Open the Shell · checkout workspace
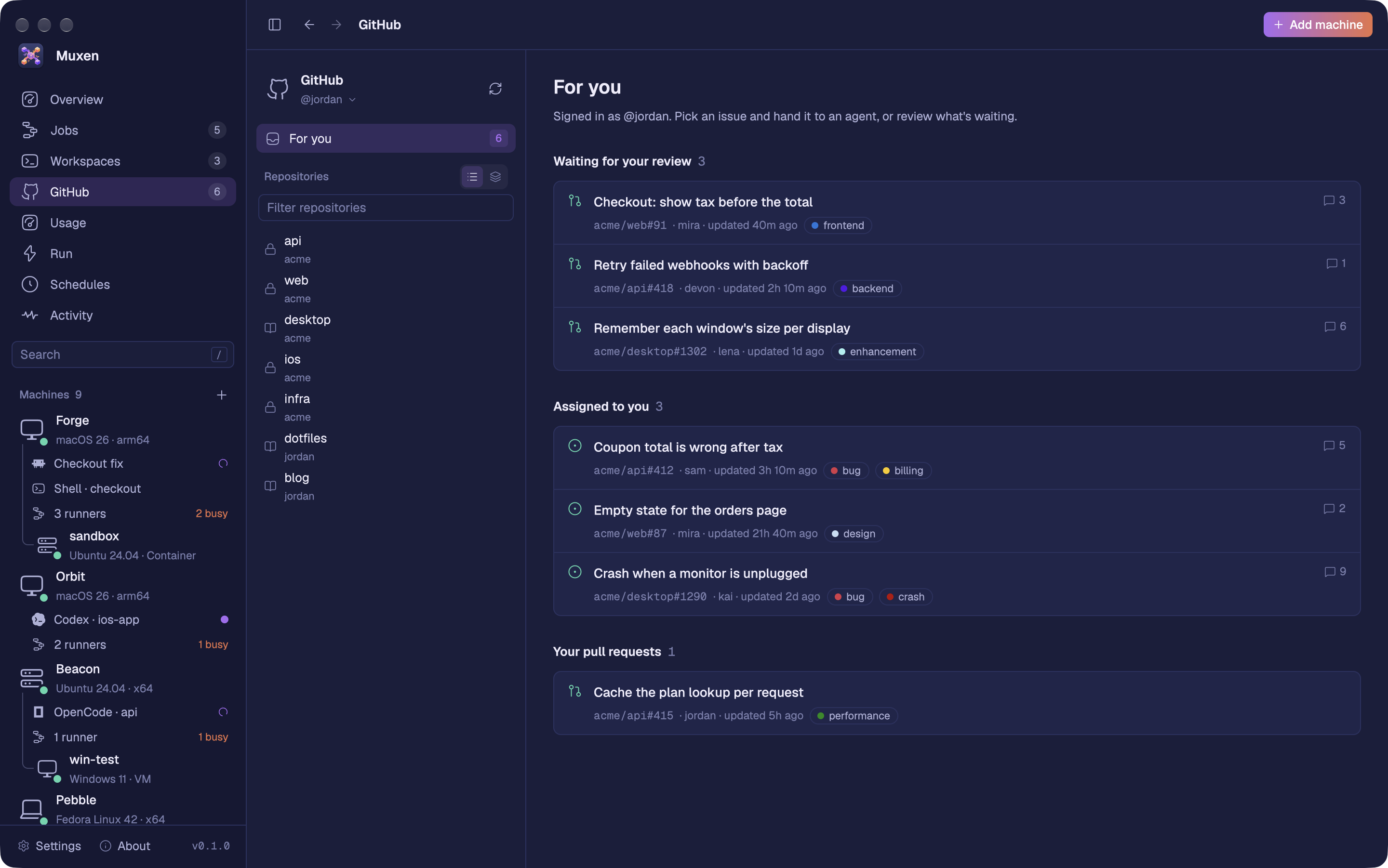1388x868 pixels. point(130,488)
